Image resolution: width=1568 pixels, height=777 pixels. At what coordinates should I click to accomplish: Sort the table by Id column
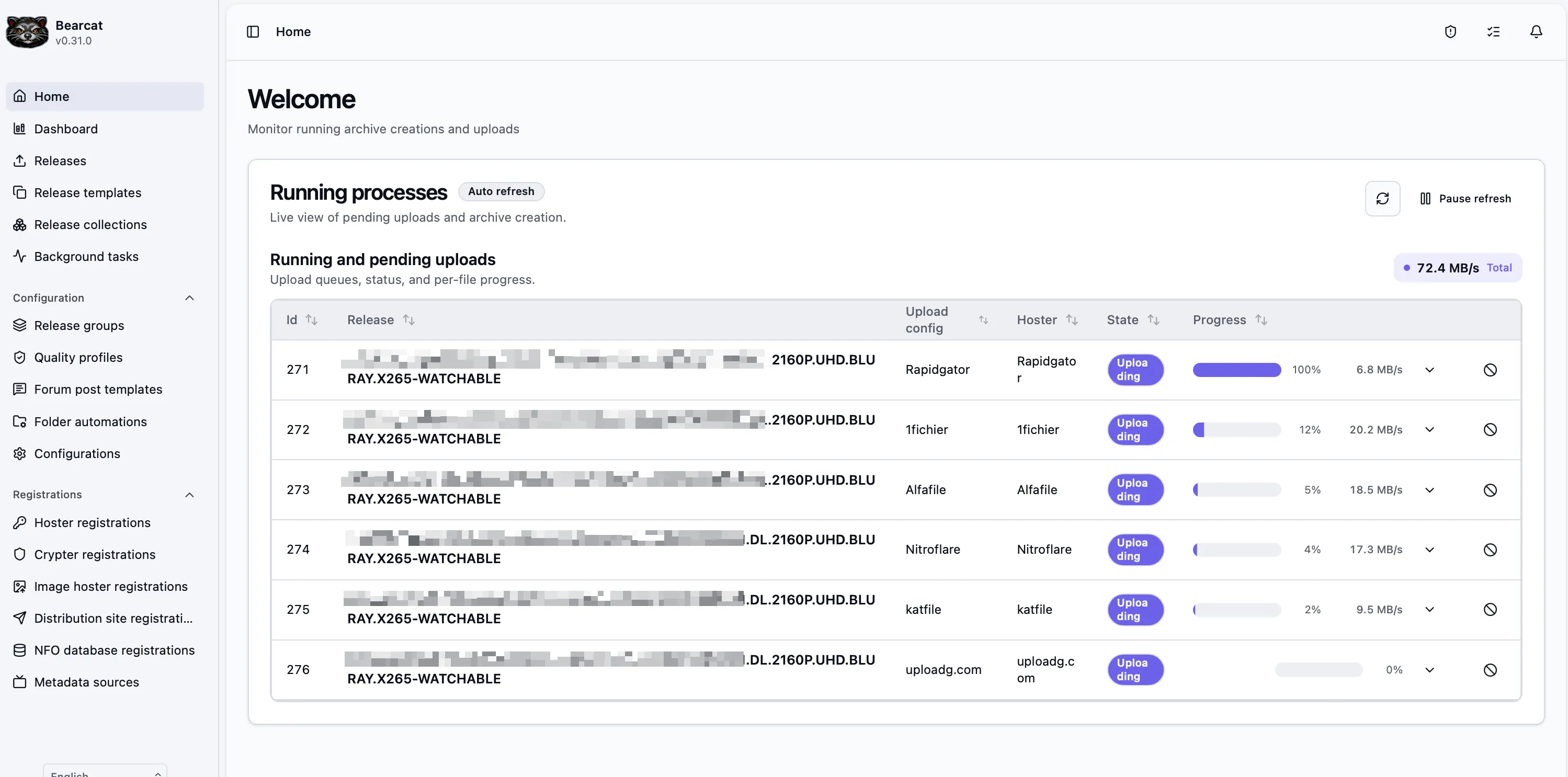click(302, 319)
